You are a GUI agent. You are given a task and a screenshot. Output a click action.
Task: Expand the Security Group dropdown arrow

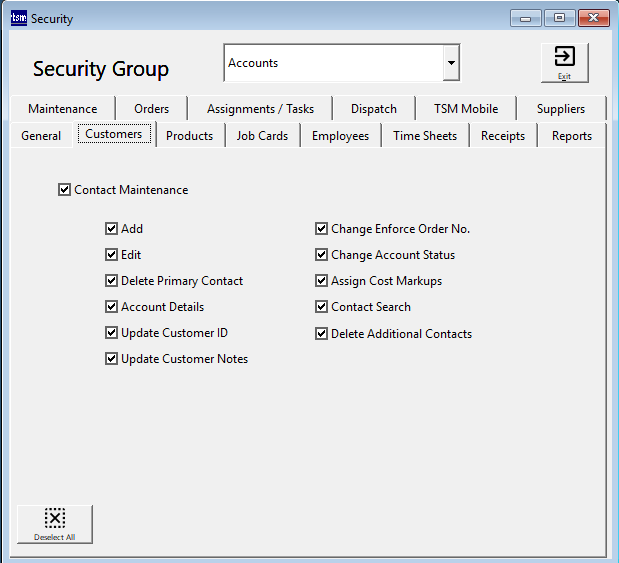451,63
